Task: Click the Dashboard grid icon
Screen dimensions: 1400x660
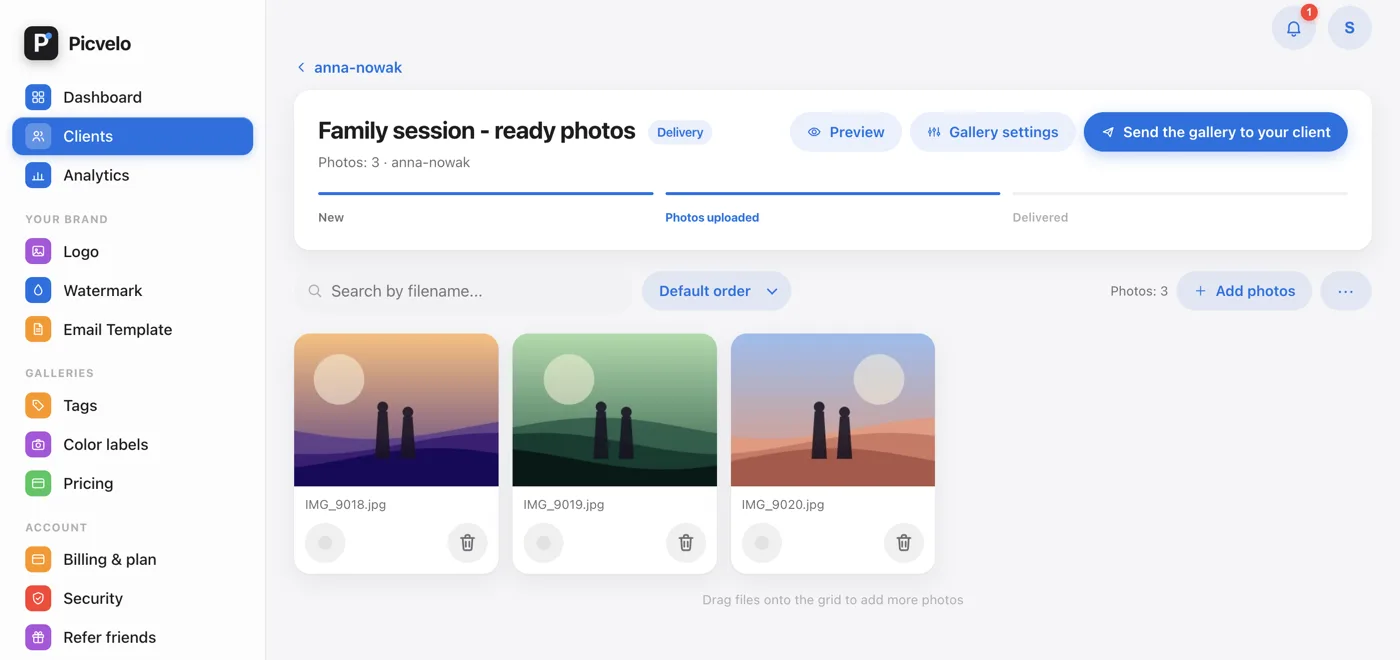Action: [x=38, y=97]
